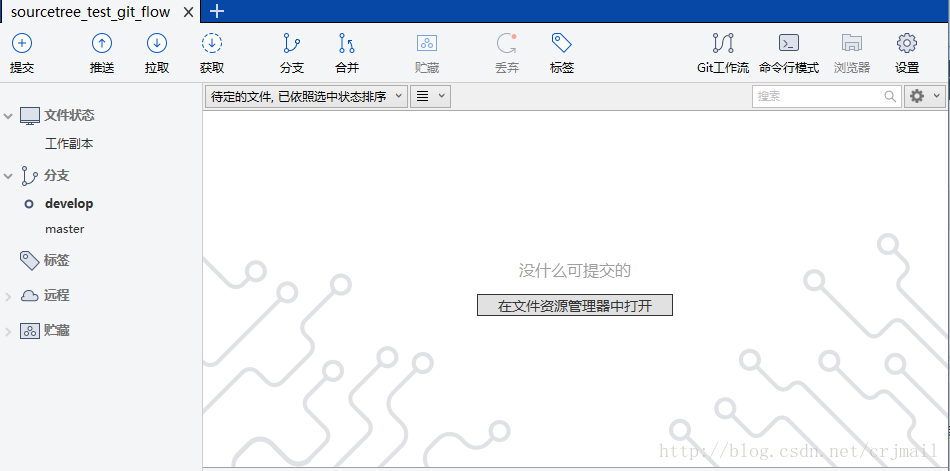Click the magnifier icon in search box
The image size is (950, 471).
tap(890, 96)
